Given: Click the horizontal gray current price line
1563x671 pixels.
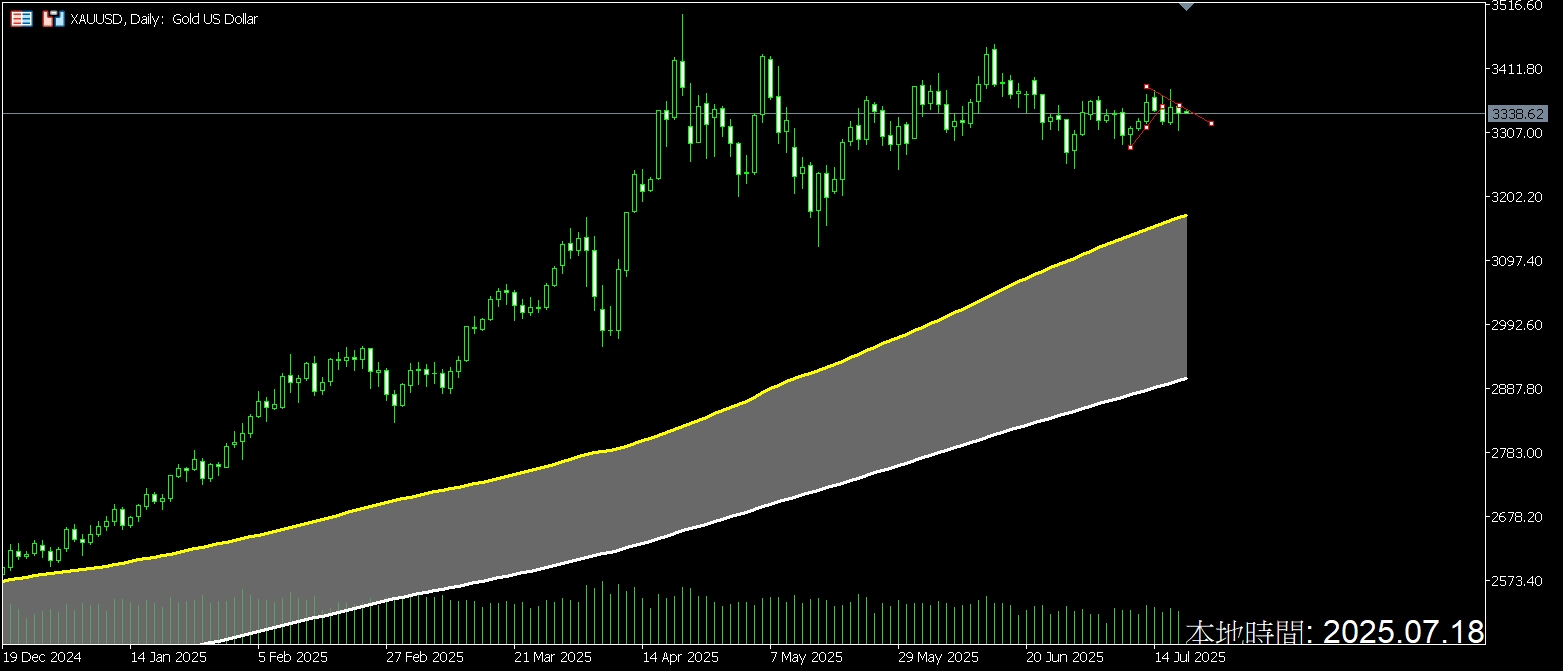Looking at the screenshot, I should point(744,114).
